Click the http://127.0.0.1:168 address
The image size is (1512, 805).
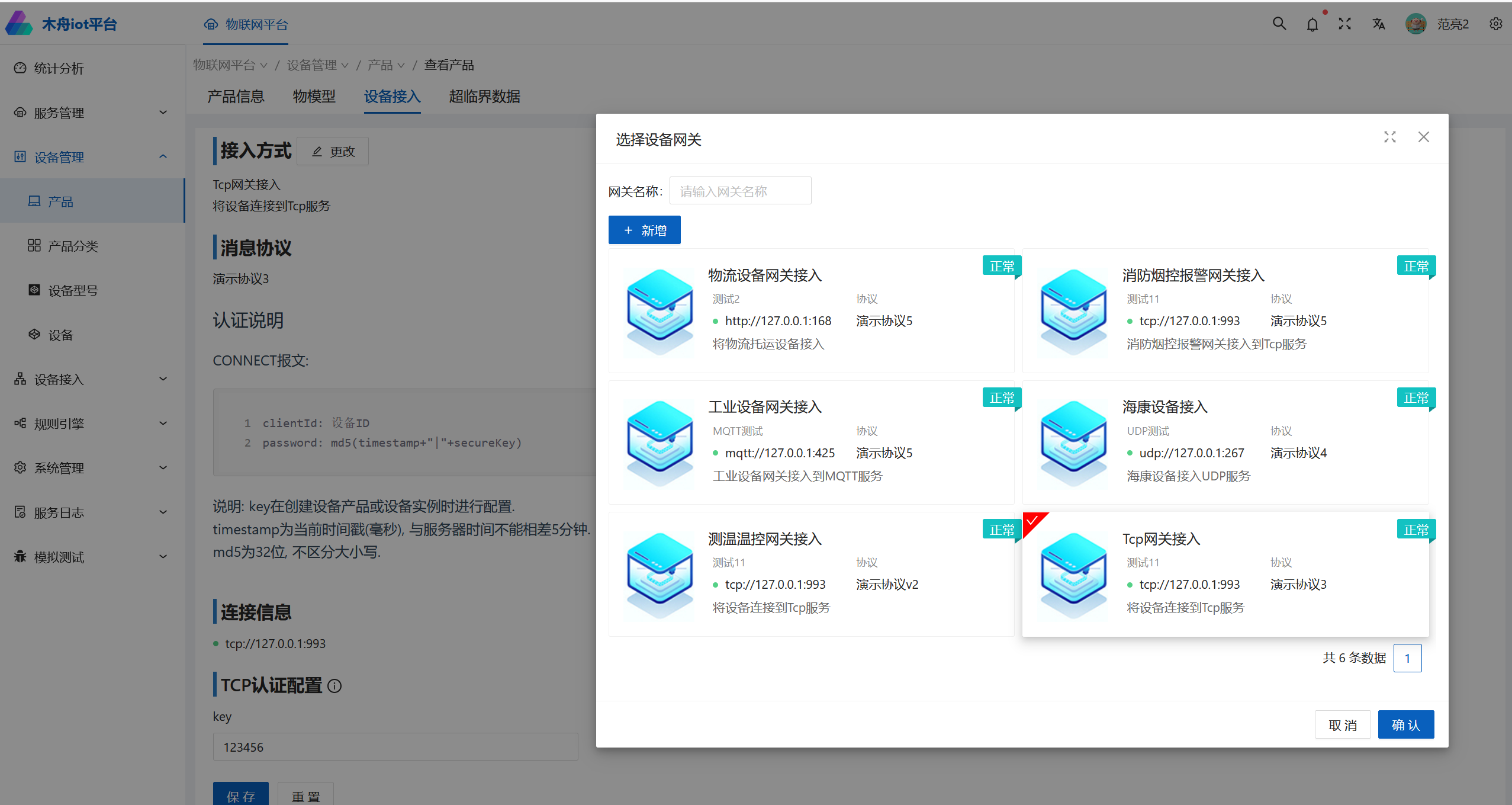(x=778, y=321)
